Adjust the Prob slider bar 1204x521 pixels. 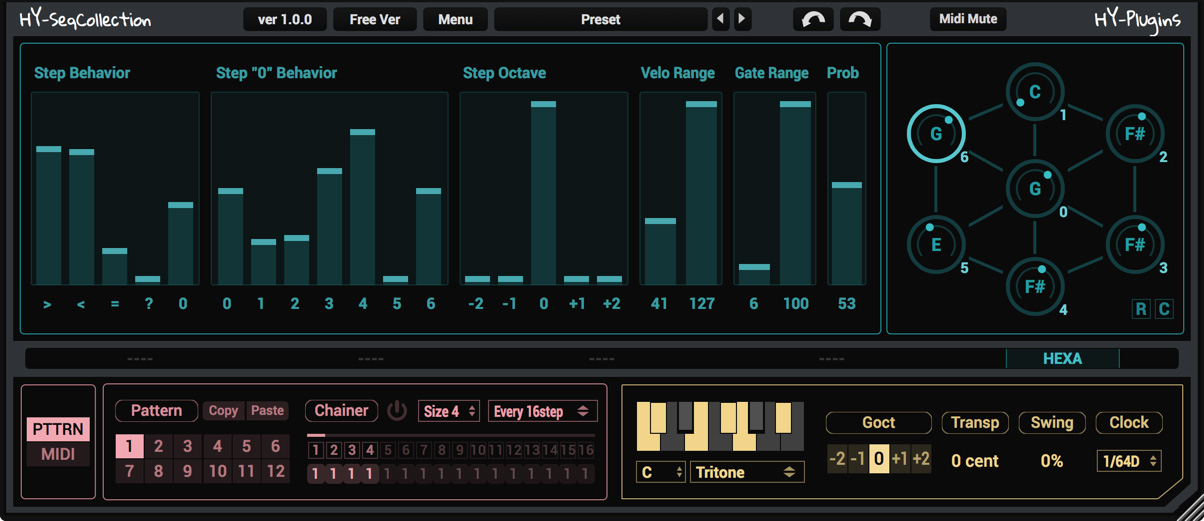tap(846, 188)
